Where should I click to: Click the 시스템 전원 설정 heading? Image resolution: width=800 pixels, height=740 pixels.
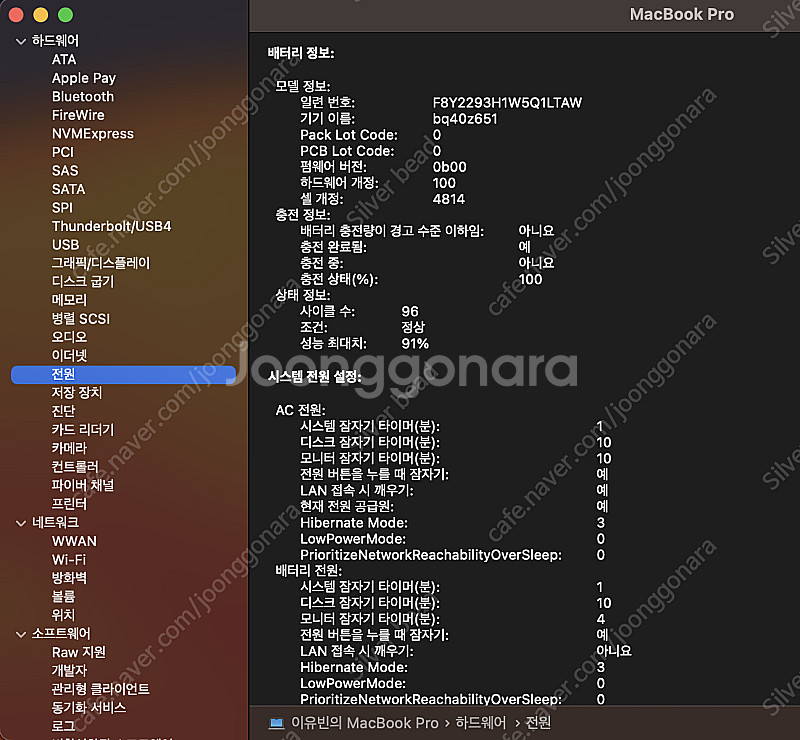(315, 377)
